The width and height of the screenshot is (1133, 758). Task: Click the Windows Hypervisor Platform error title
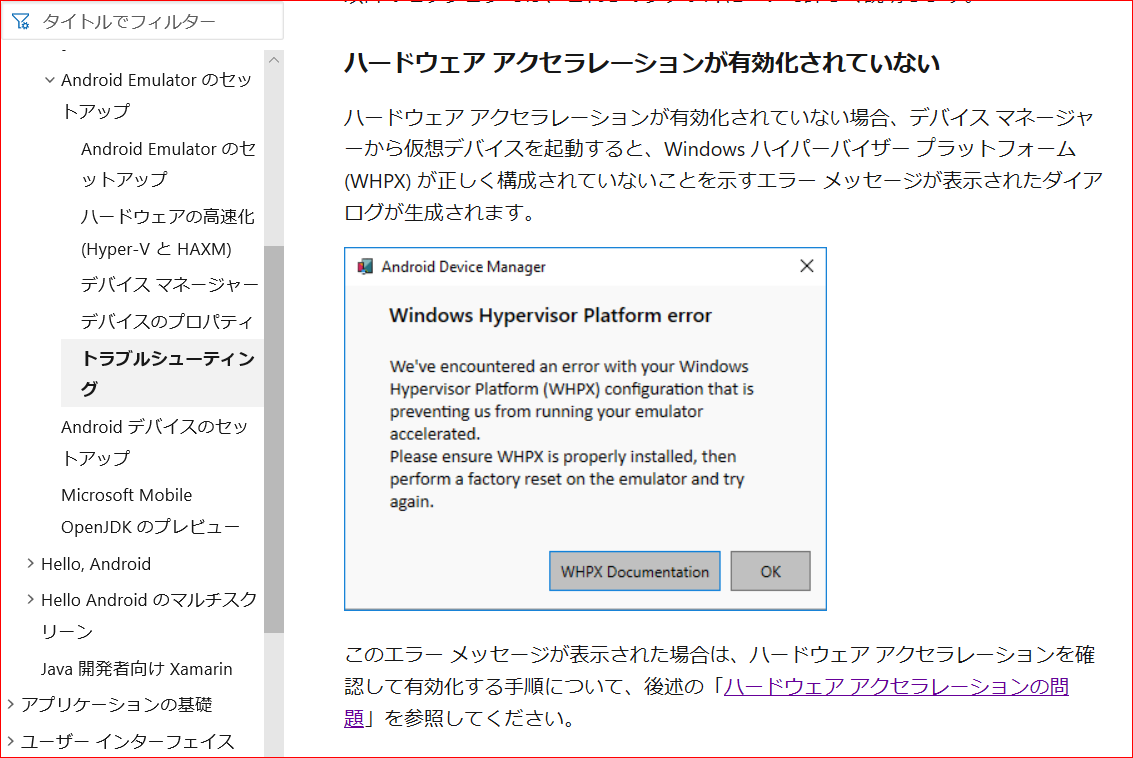coord(551,316)
